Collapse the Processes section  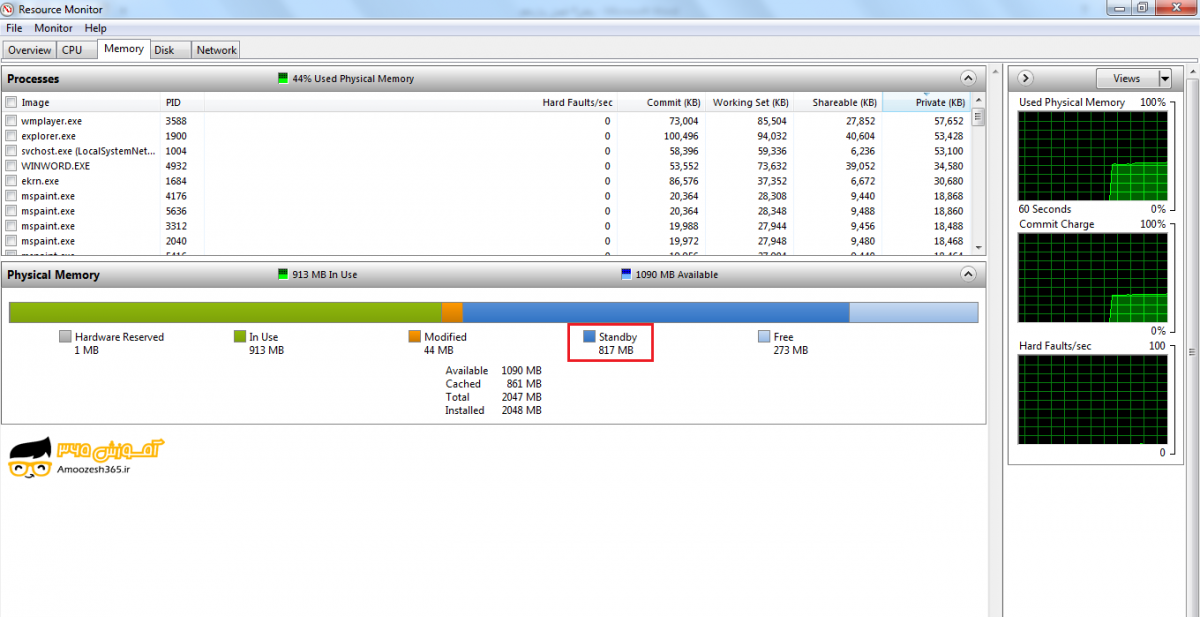click(x=967, y=78)
